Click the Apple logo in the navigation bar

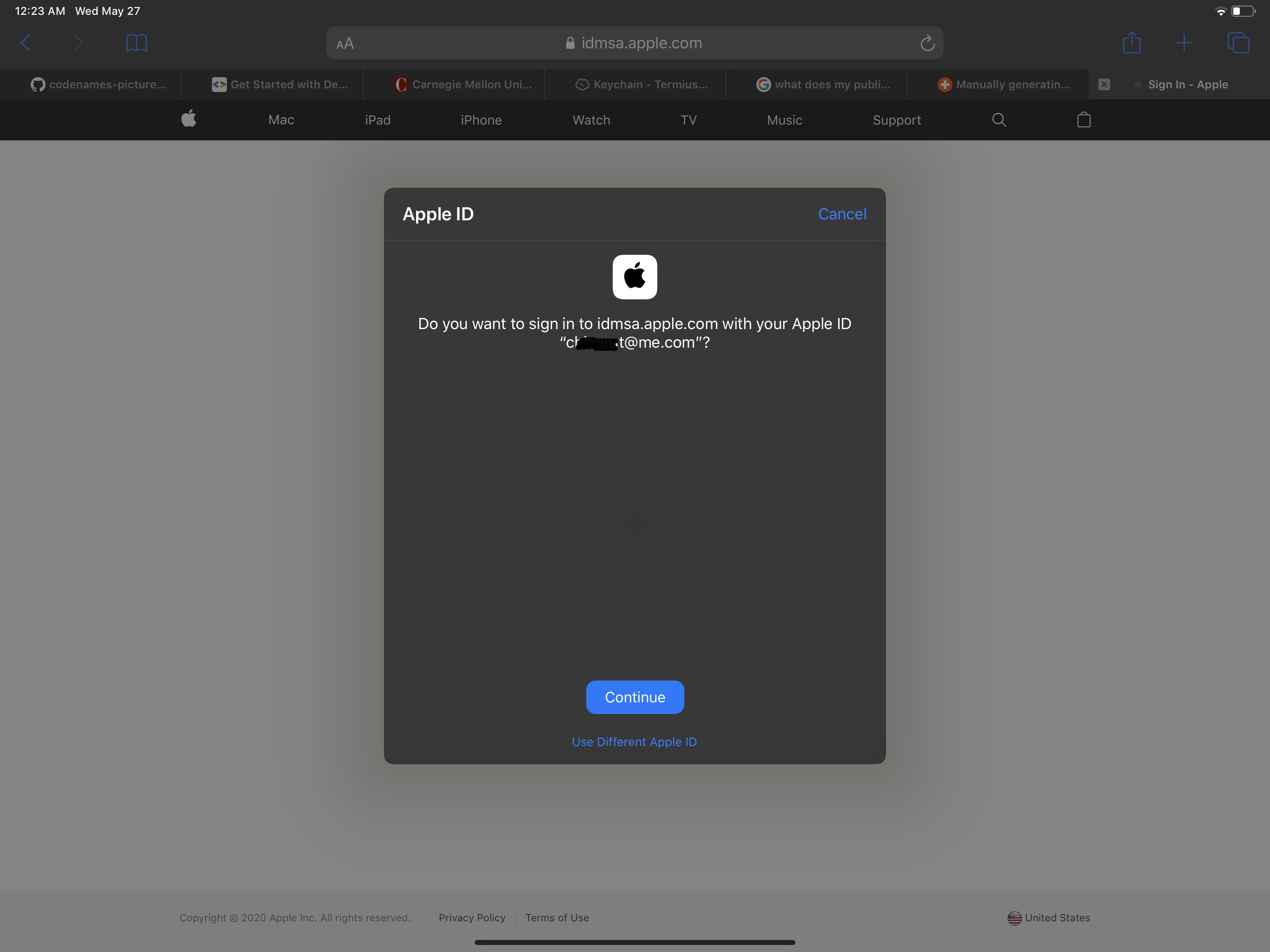click(x=189, y=119)
